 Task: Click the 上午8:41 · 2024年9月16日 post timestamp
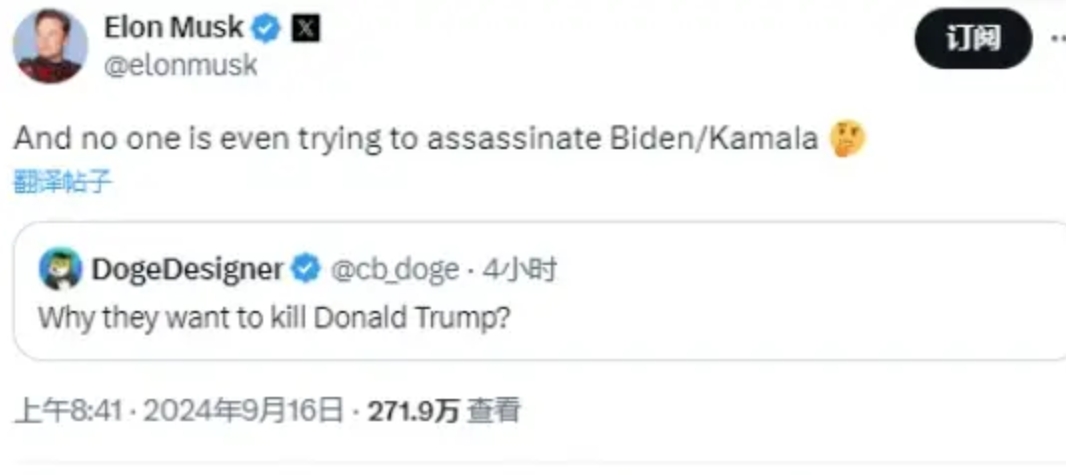[178, 411]
